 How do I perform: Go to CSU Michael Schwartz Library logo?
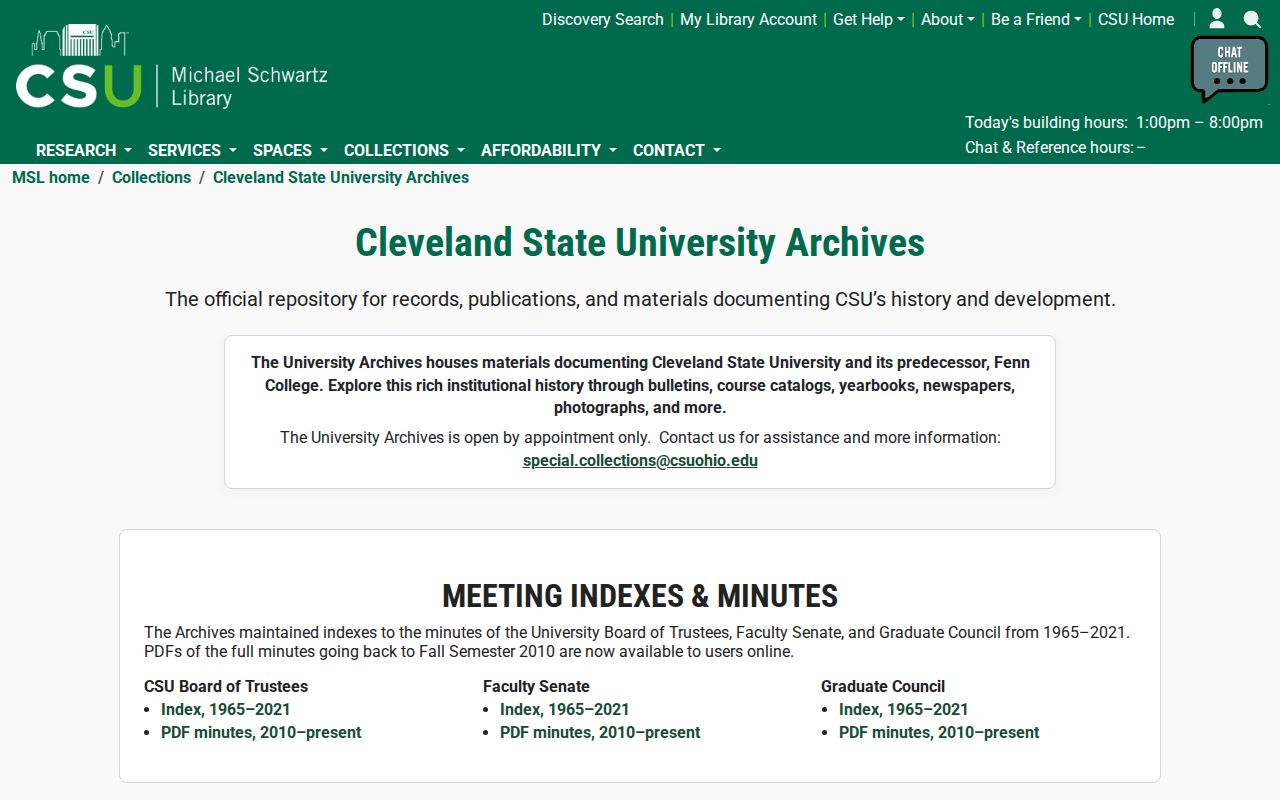(172, 68)
